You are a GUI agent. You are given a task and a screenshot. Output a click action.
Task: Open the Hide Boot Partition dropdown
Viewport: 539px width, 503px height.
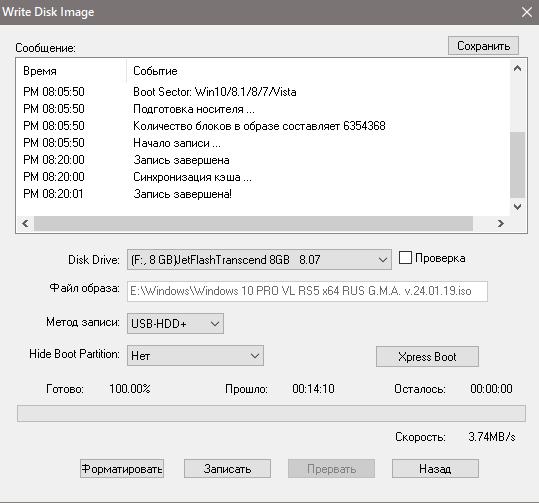pyautogui.click(x=195, y=356)
